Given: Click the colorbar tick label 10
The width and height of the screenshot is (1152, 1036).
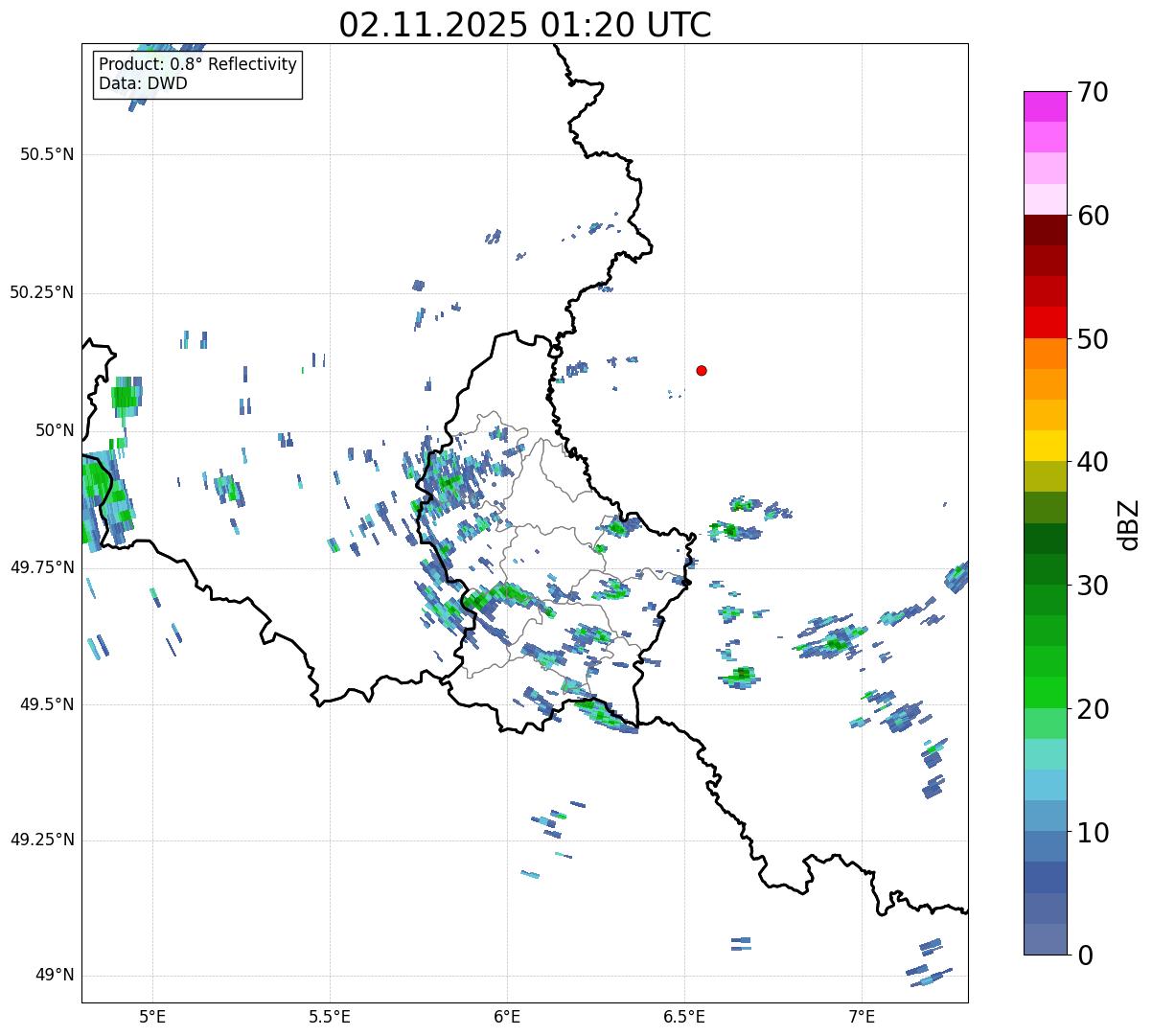Looking at the screenshot, I should pos(1093,833).
